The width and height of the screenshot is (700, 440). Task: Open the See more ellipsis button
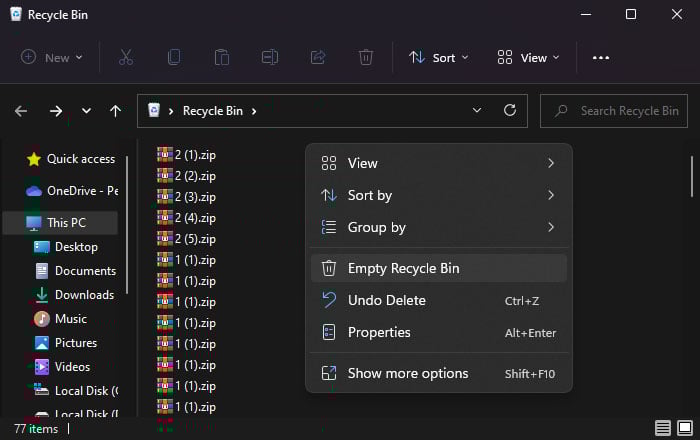pos(601,58)
